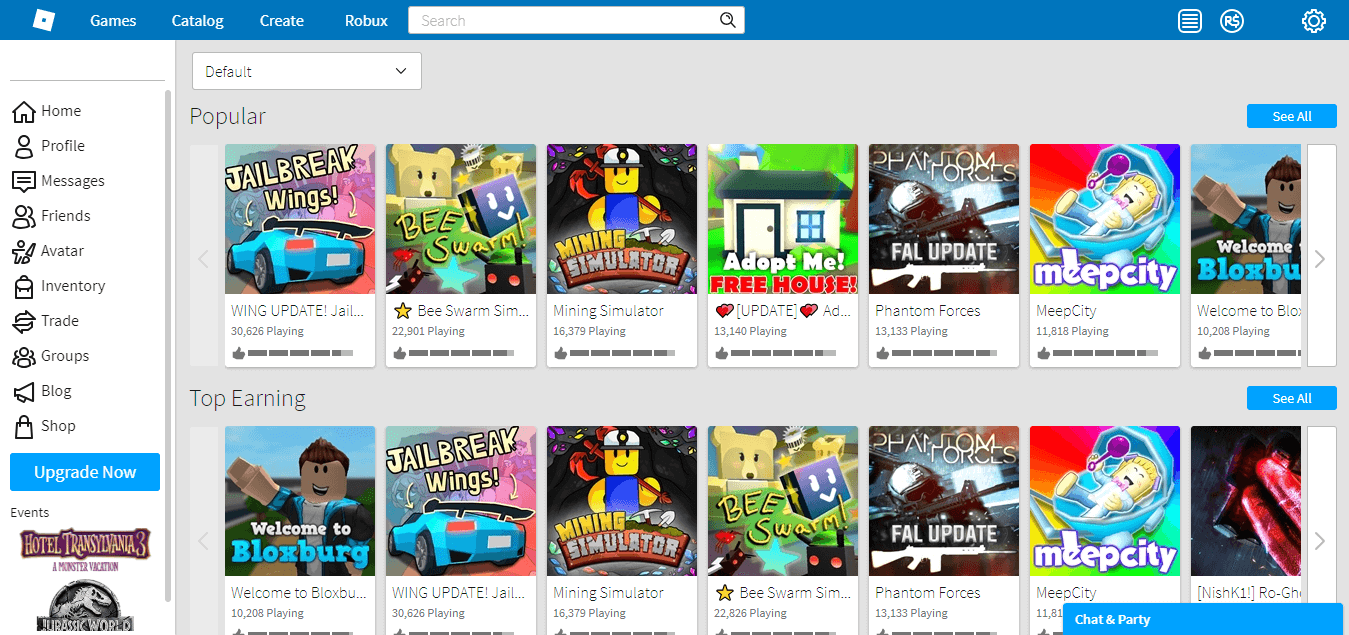Click Top Earning section heading
This screenshot has height=635, width=1349.
[248, 398]
